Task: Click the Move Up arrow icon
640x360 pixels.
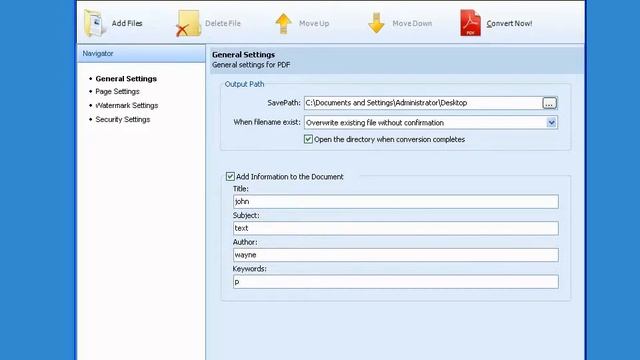Action: point(283,23)
